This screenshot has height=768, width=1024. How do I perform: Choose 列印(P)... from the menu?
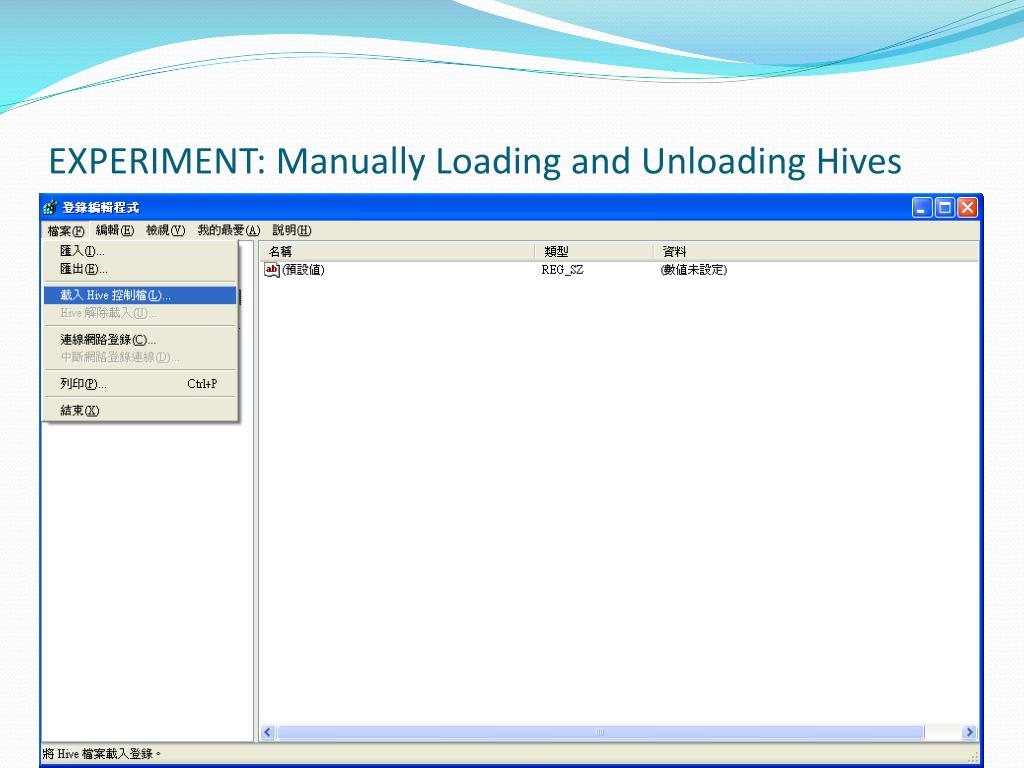click(84, 384)
